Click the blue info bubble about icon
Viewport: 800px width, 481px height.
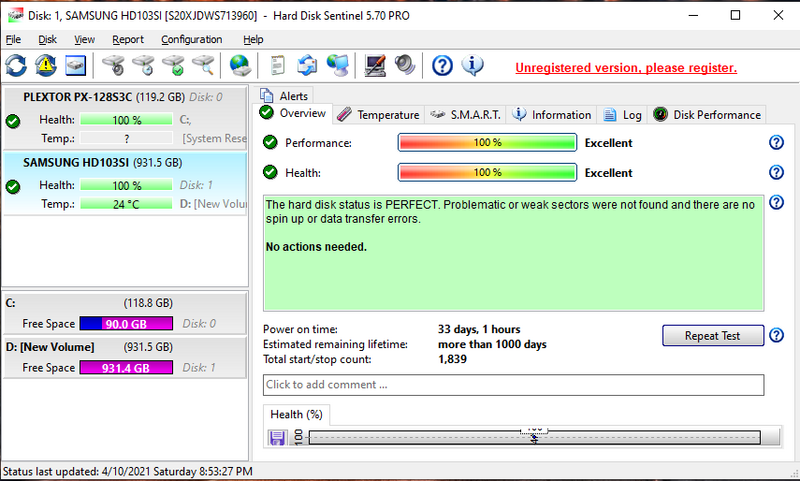[472, 66]
